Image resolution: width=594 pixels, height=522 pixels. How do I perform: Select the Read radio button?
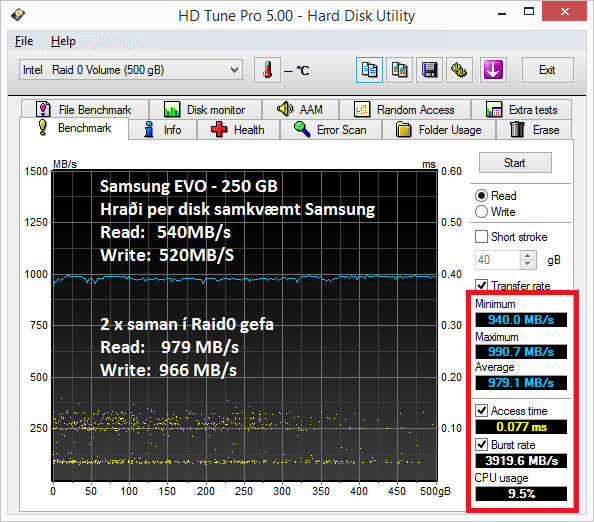coord(481,195)
